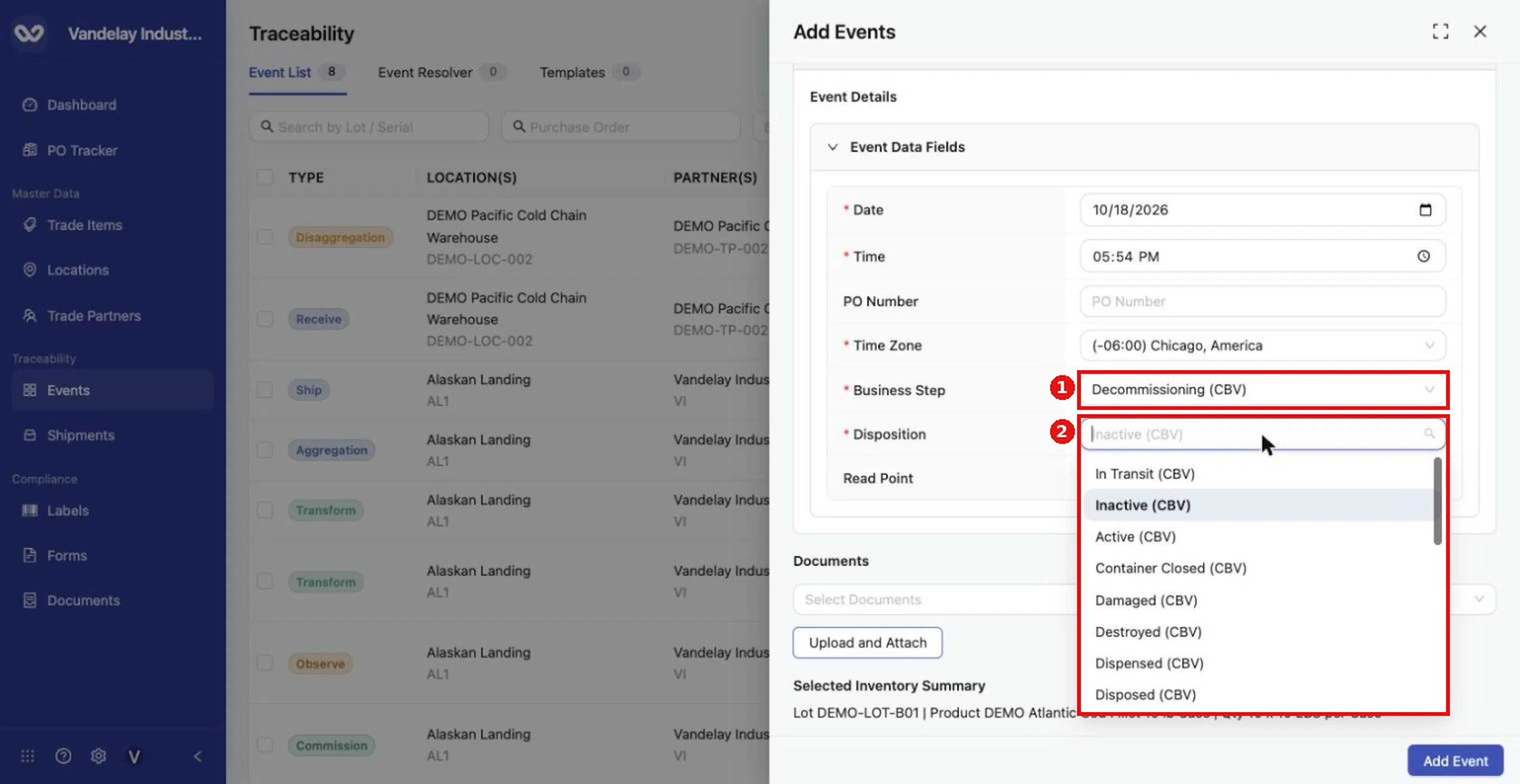
Task: Open the Business Step dropdown
Action: (1262, 390)
